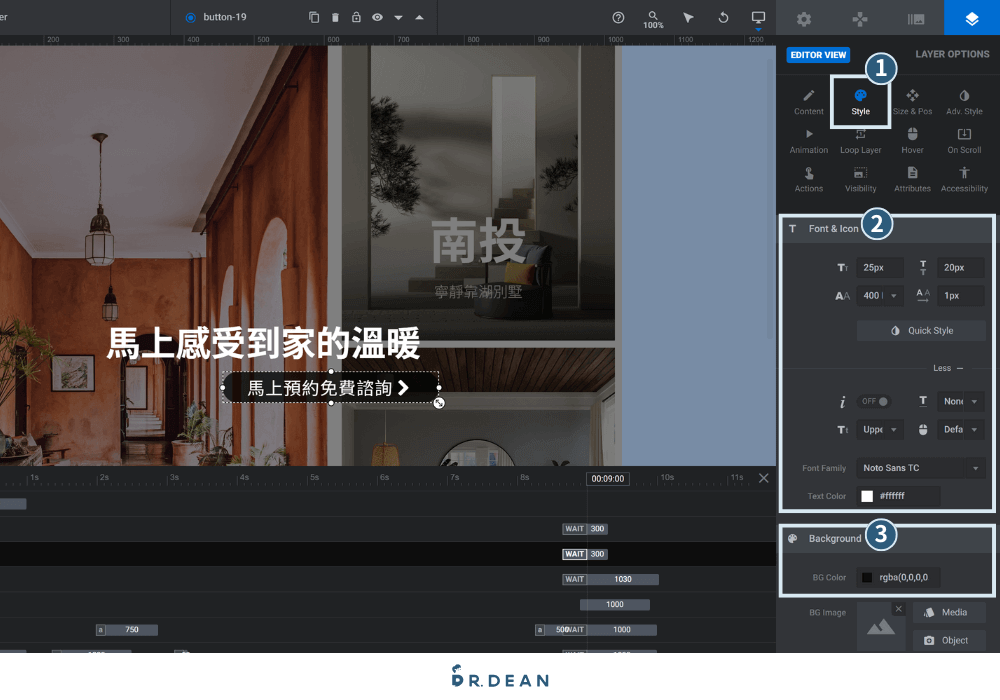Click the Media button under BG Image
The height and width of the screenshot is (700, 1000).
948,612
